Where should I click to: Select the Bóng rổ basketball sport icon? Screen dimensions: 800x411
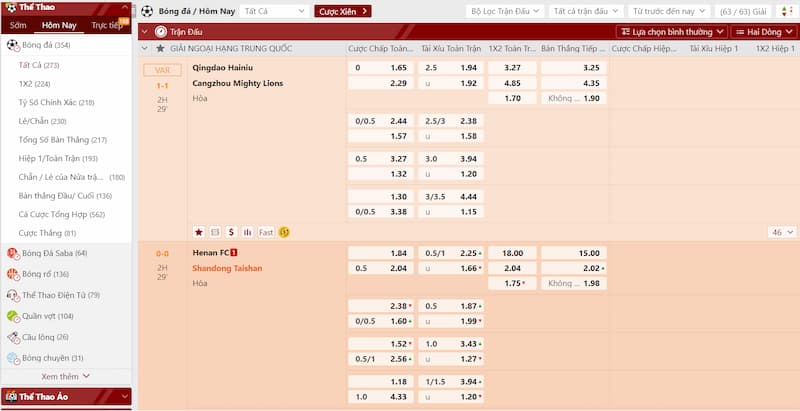[13, 274]
